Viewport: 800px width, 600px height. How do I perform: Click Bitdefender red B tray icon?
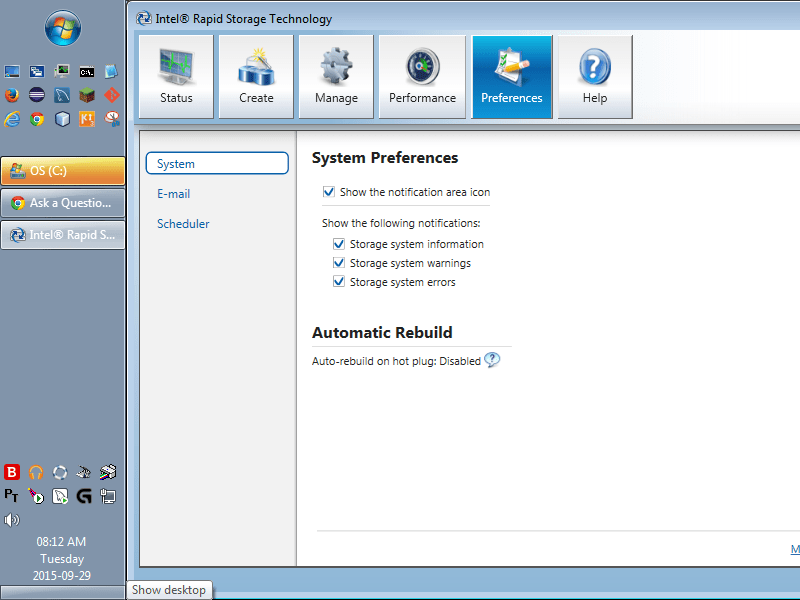point(12,472)
